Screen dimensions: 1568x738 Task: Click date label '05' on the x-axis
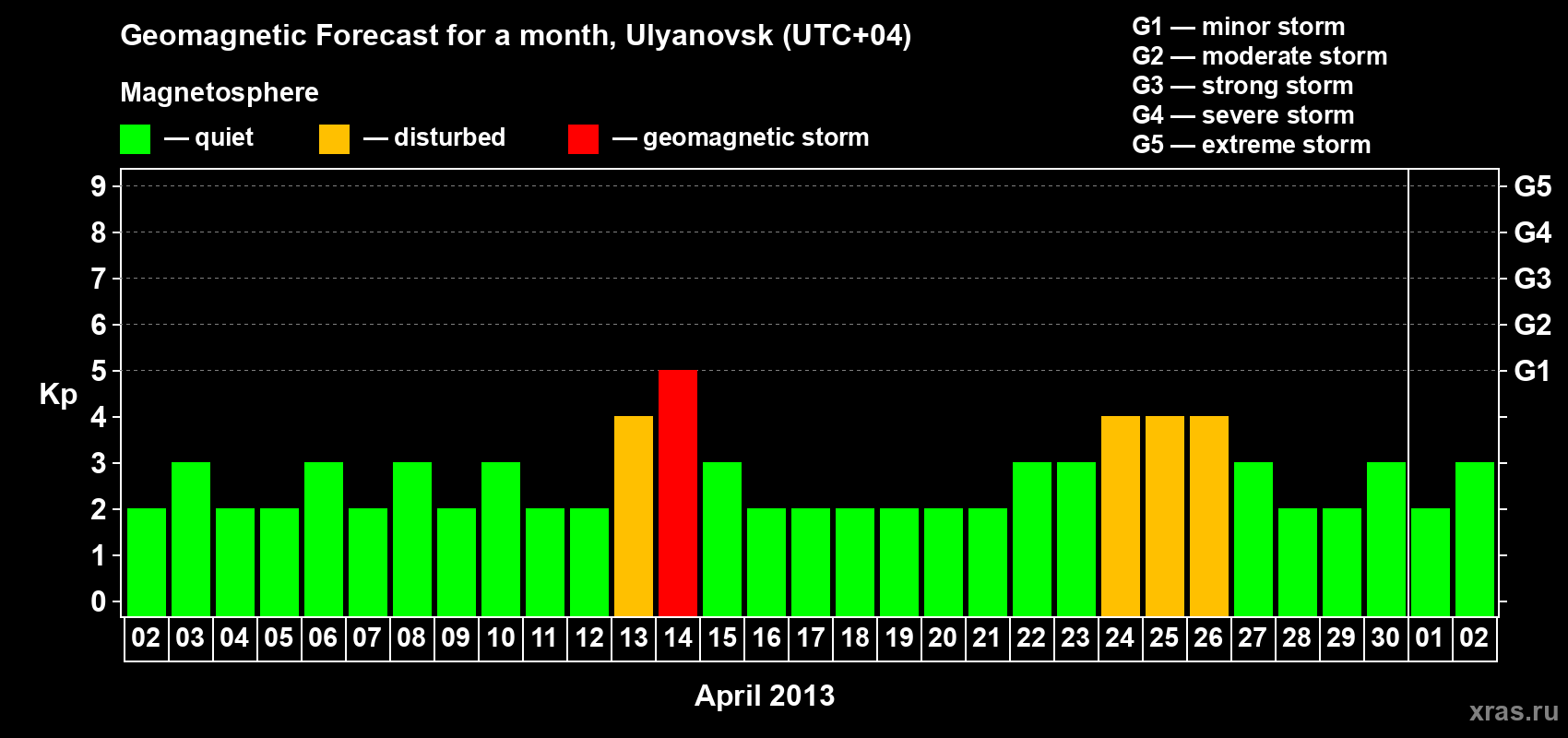click(x=279, y=637)
